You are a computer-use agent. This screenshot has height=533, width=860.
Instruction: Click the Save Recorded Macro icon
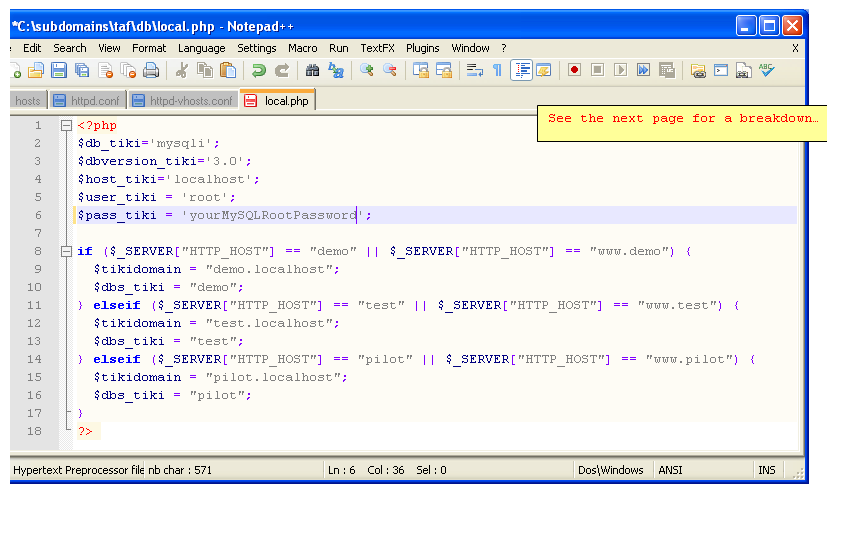tap(666, 70)
